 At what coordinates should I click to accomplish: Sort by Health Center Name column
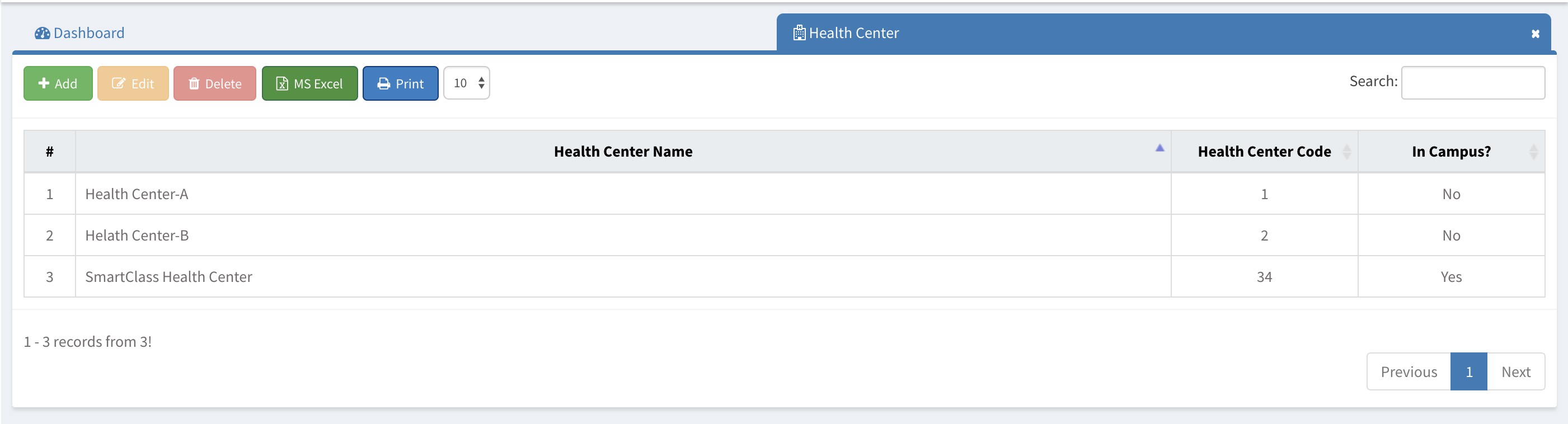(x=623, y=152)
